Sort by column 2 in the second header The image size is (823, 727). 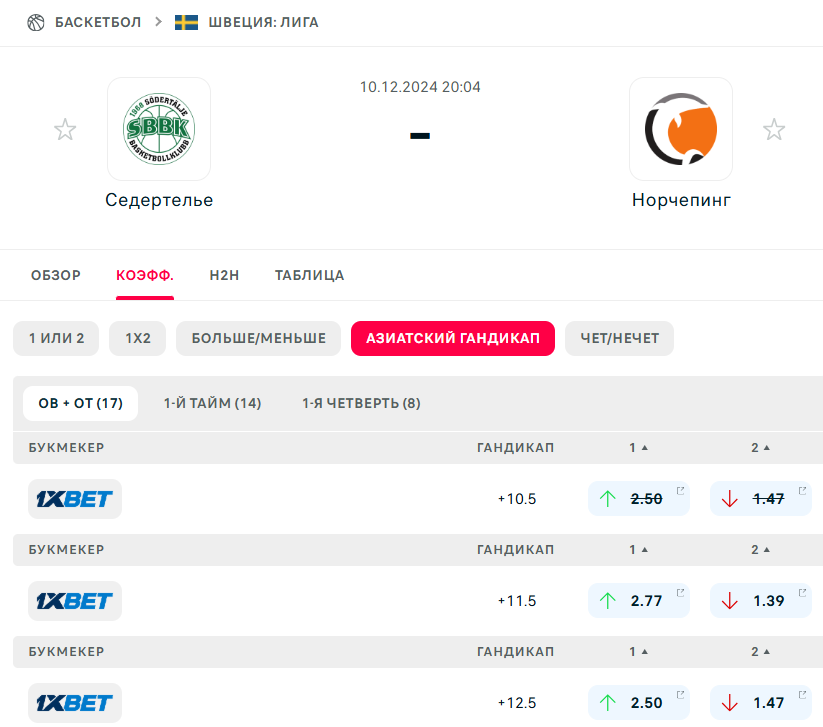tap(760, 550)
